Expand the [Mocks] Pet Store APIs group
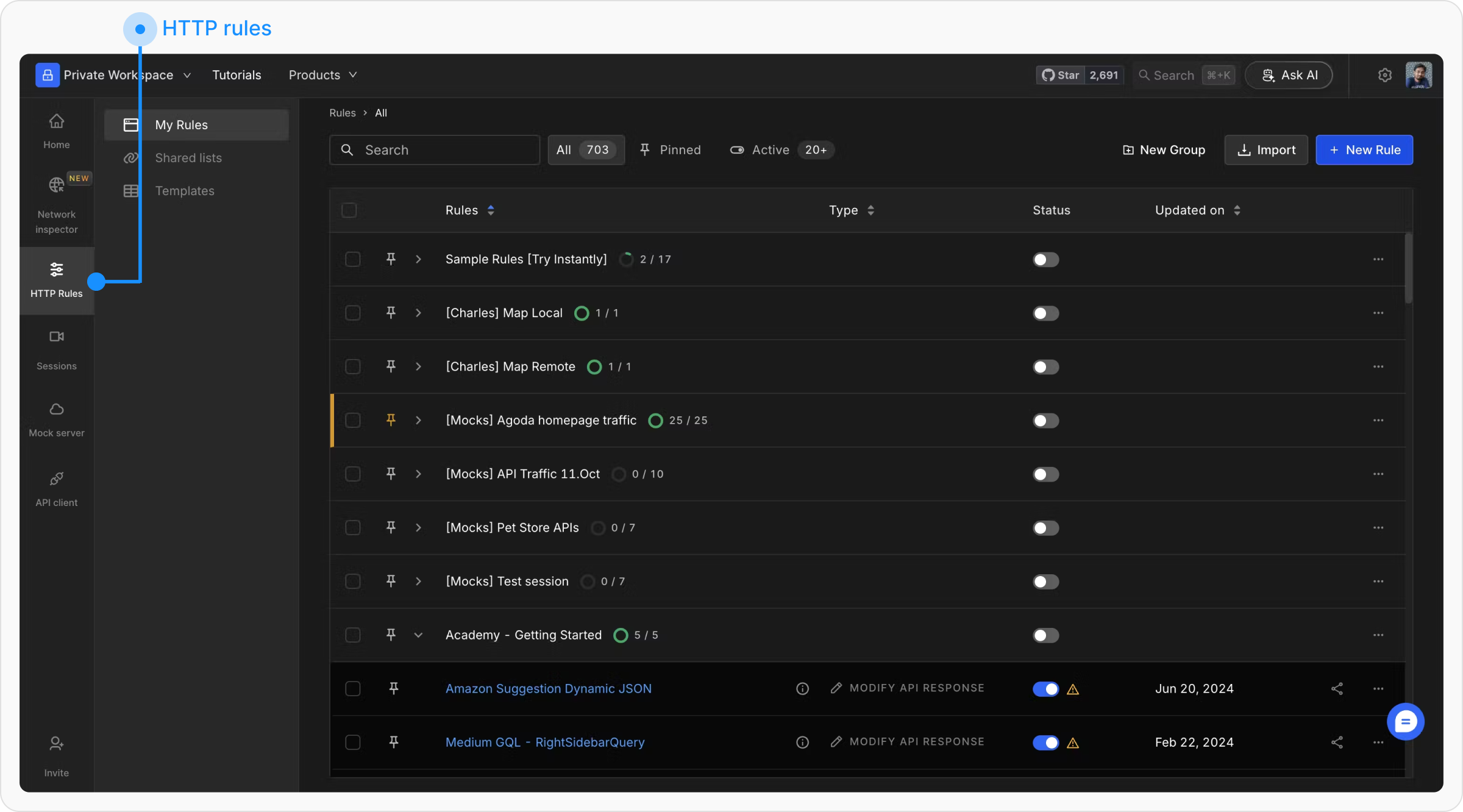Screen dimensions: 1463x812 (x=418, y=527)
